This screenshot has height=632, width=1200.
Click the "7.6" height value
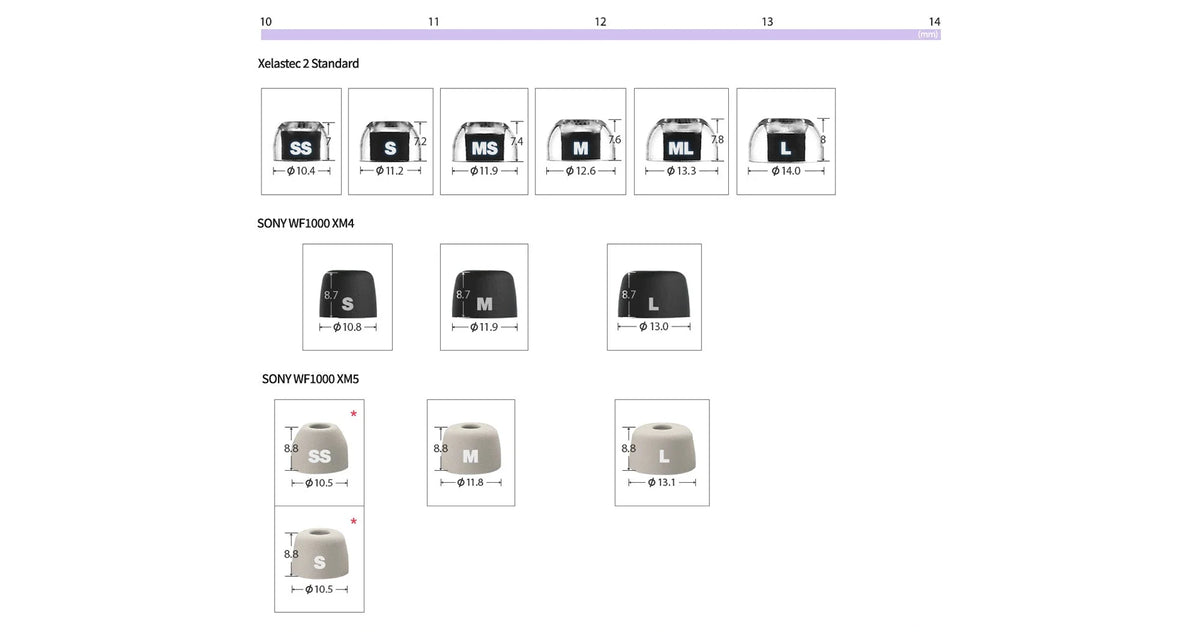[614, 140]
